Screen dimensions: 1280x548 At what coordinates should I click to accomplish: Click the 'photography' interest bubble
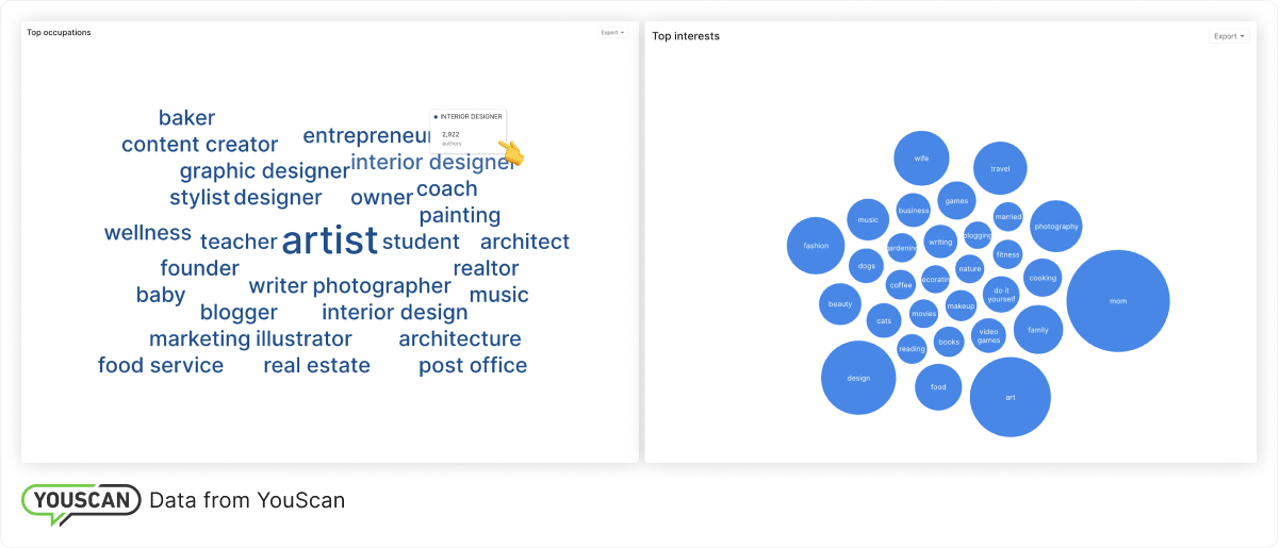click(x=1056, y=226)
